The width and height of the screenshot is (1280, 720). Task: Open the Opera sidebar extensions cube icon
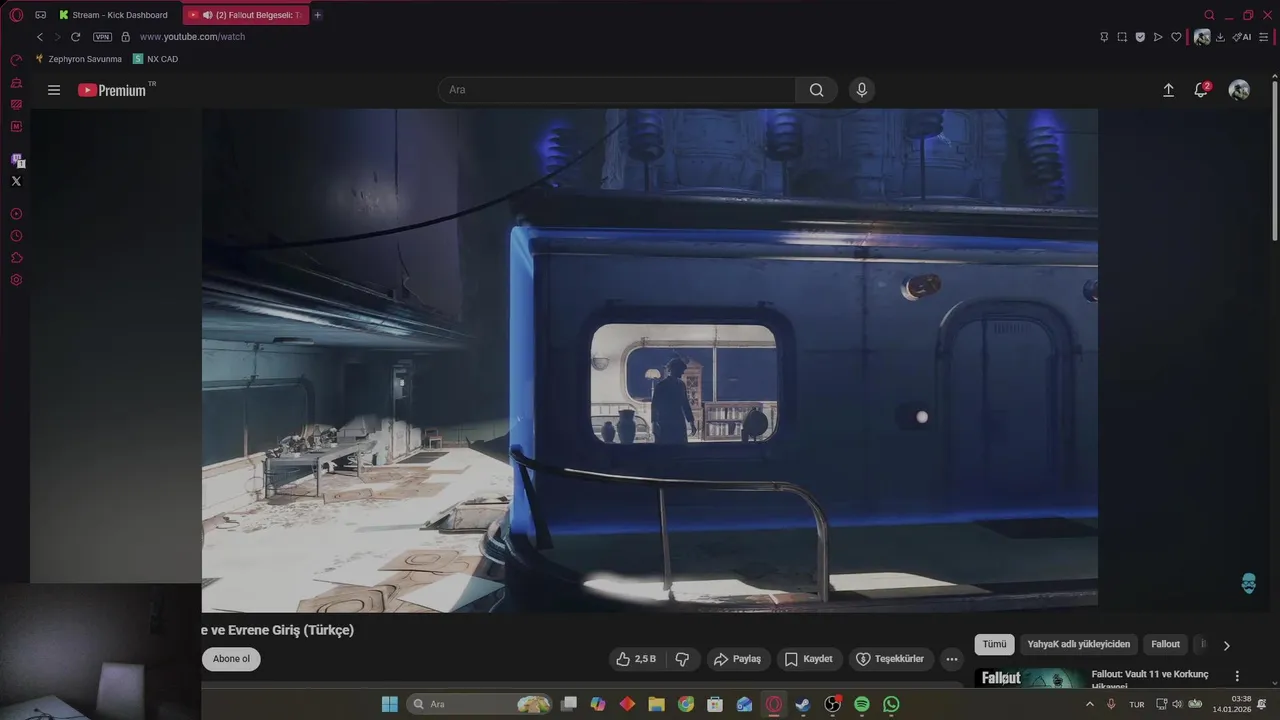[16, 258]
